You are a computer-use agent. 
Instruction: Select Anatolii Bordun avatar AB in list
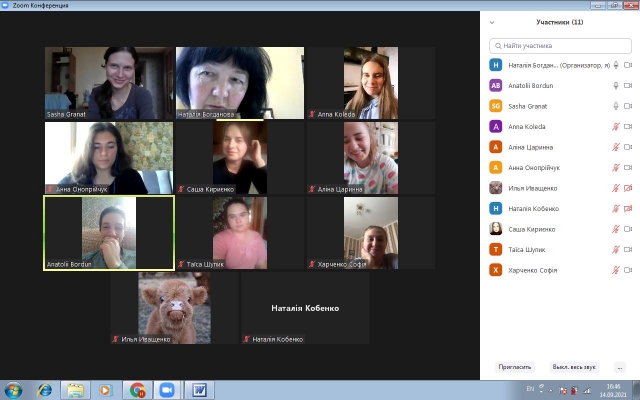pyautogui.click(x=496, y=85)
